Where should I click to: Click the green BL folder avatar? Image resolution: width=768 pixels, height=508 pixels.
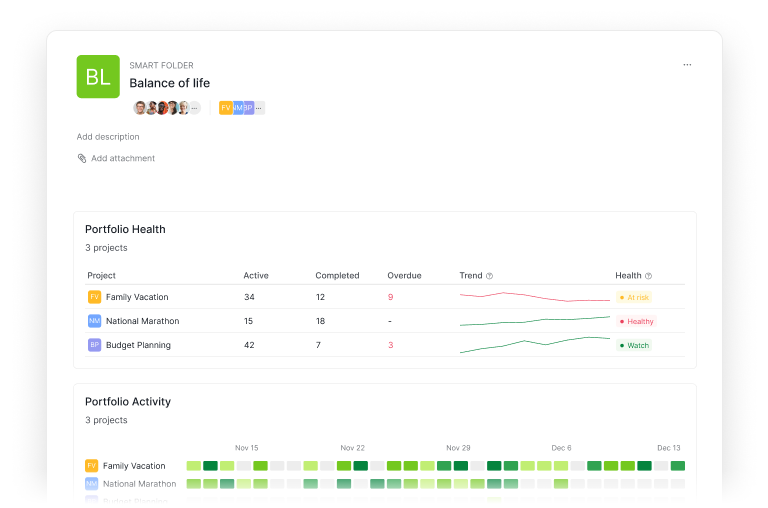pos(98,76)
